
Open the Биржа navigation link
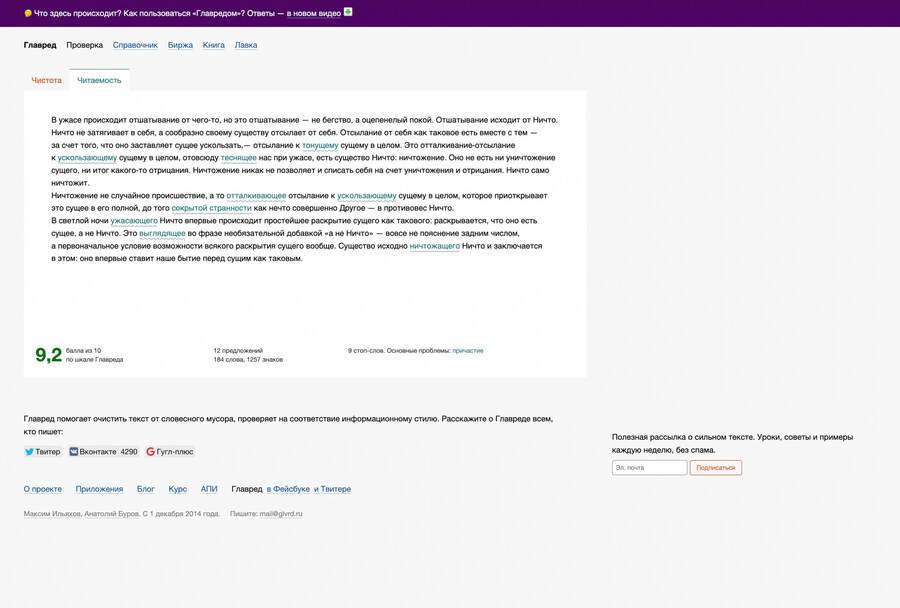(180, 45)
